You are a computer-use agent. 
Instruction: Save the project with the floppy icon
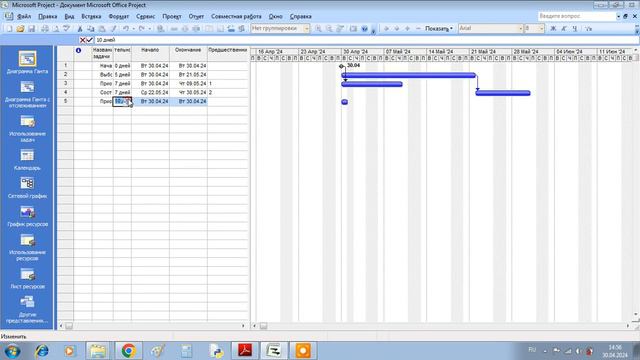[31, 29]
